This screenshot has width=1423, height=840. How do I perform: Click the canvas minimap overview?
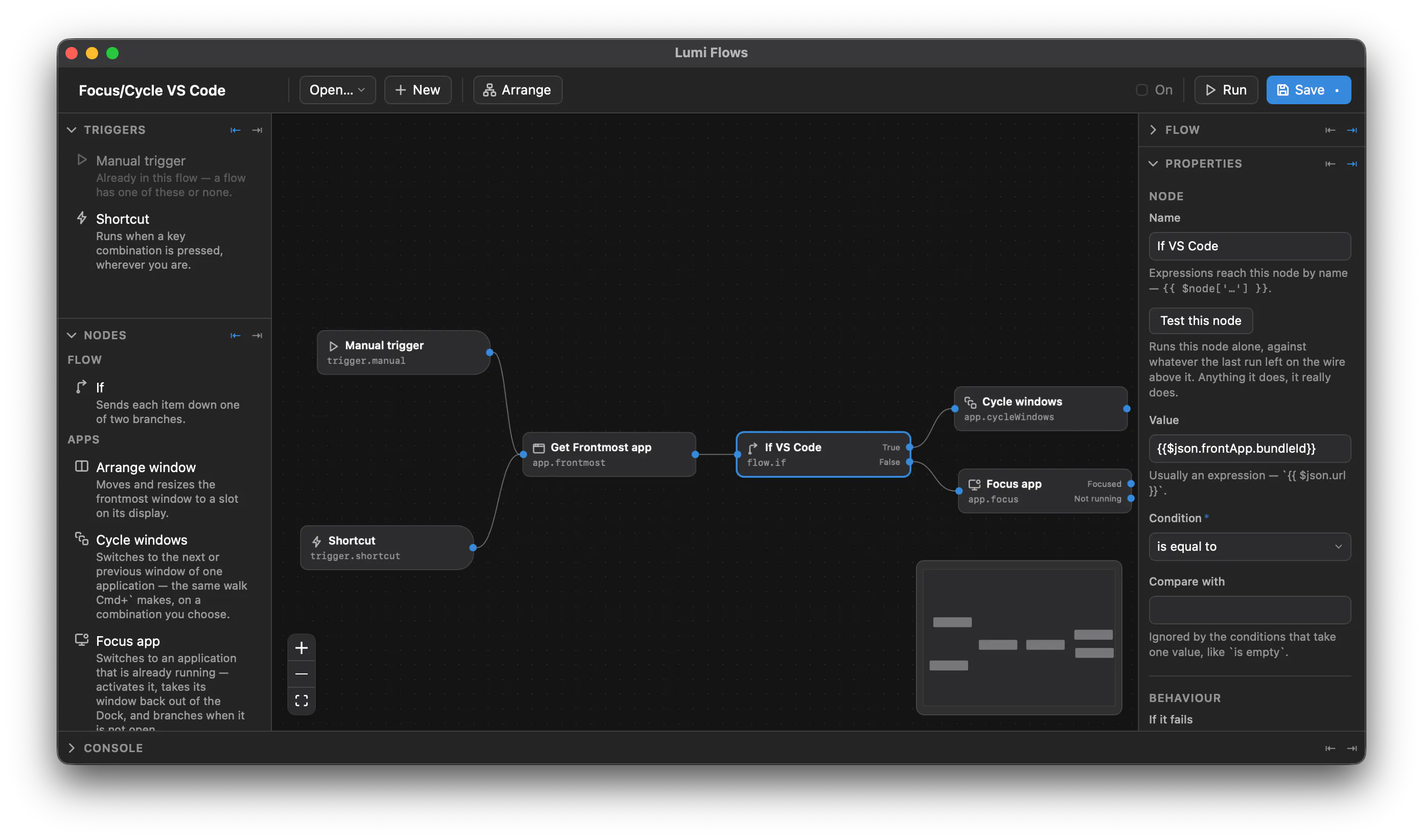point(1019,638)
